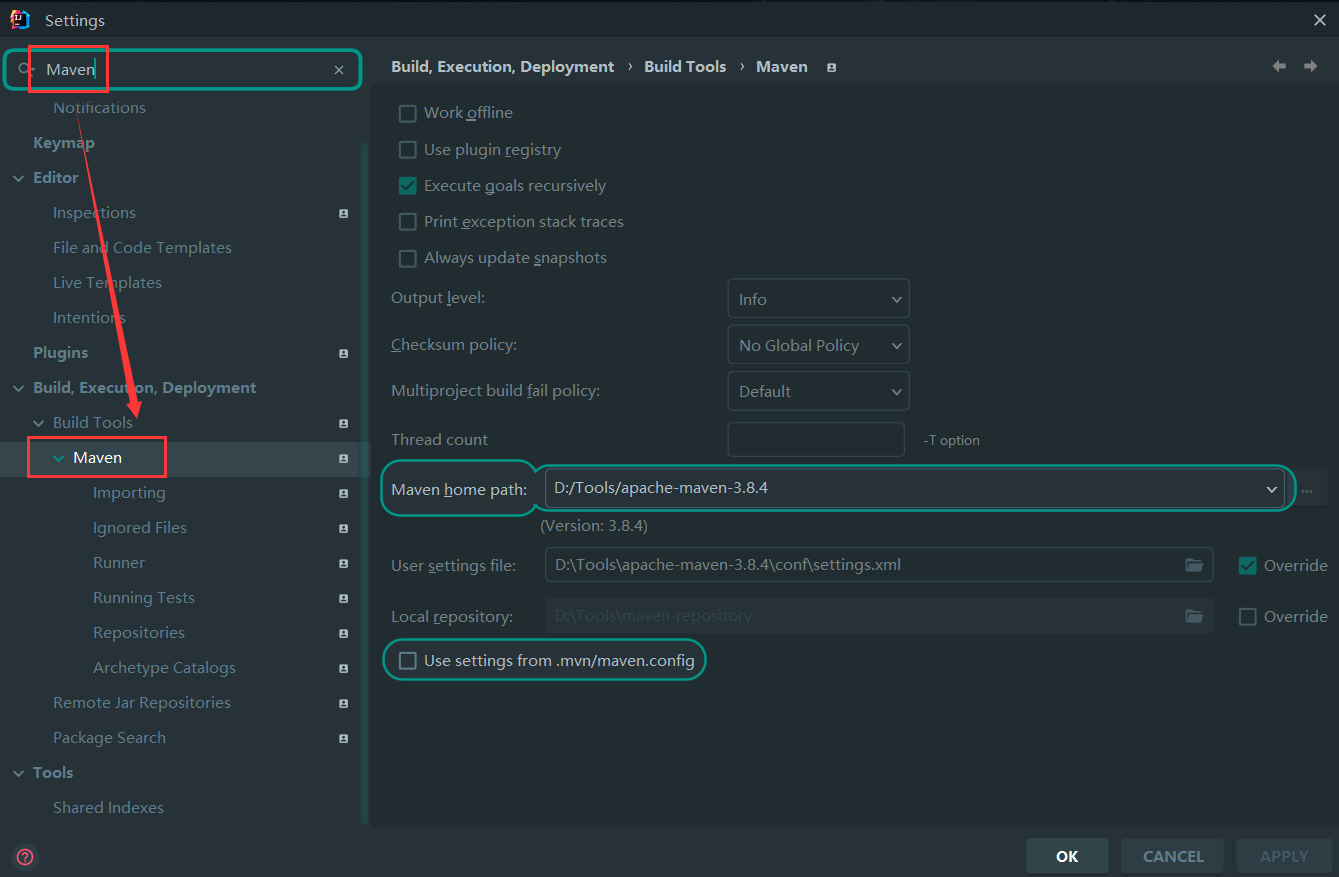This screenshot has width=1339, height=877.
Task: Browse for the Maven home path directory
Action: pyautogui.click(x=1307, y=490)
